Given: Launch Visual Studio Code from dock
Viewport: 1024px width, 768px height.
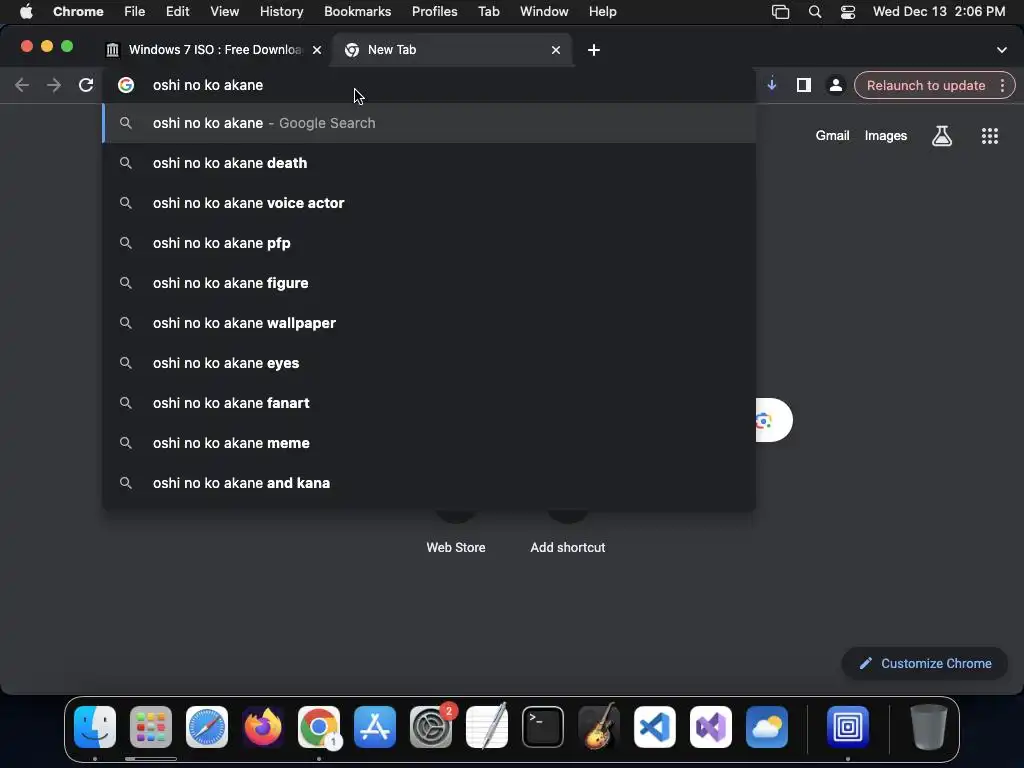Looking at the screenshot, I should pyautogui.click(x=655, y=727).
